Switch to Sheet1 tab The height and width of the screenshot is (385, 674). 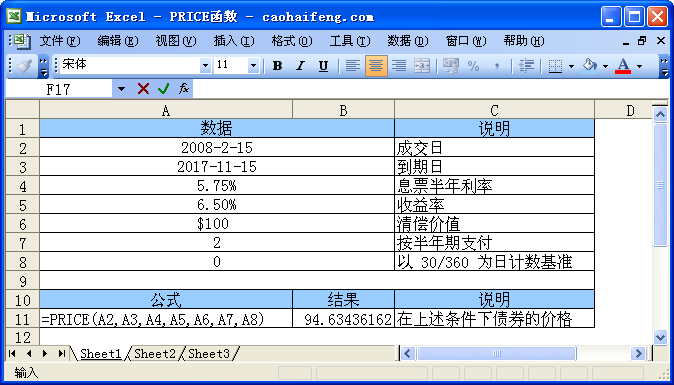point(101,354)
